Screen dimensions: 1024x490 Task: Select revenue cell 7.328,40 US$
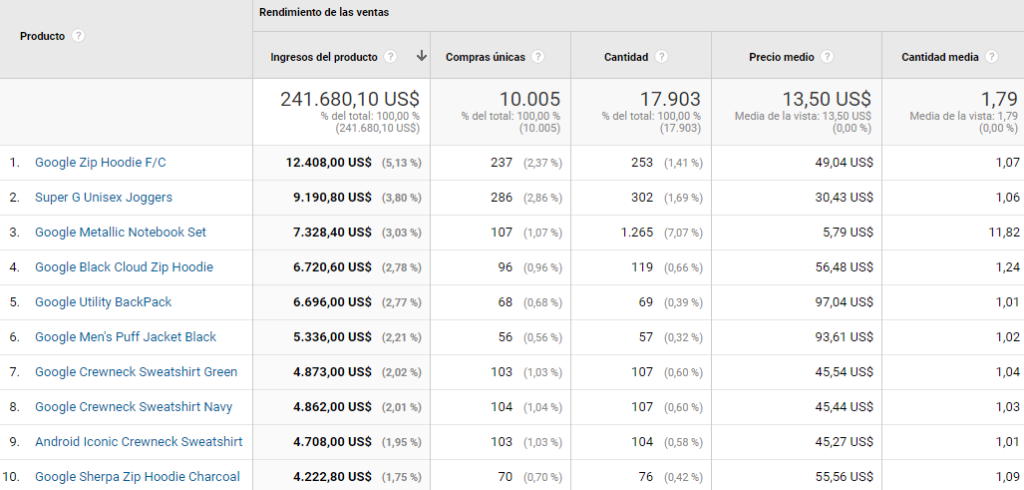point(332,232)
